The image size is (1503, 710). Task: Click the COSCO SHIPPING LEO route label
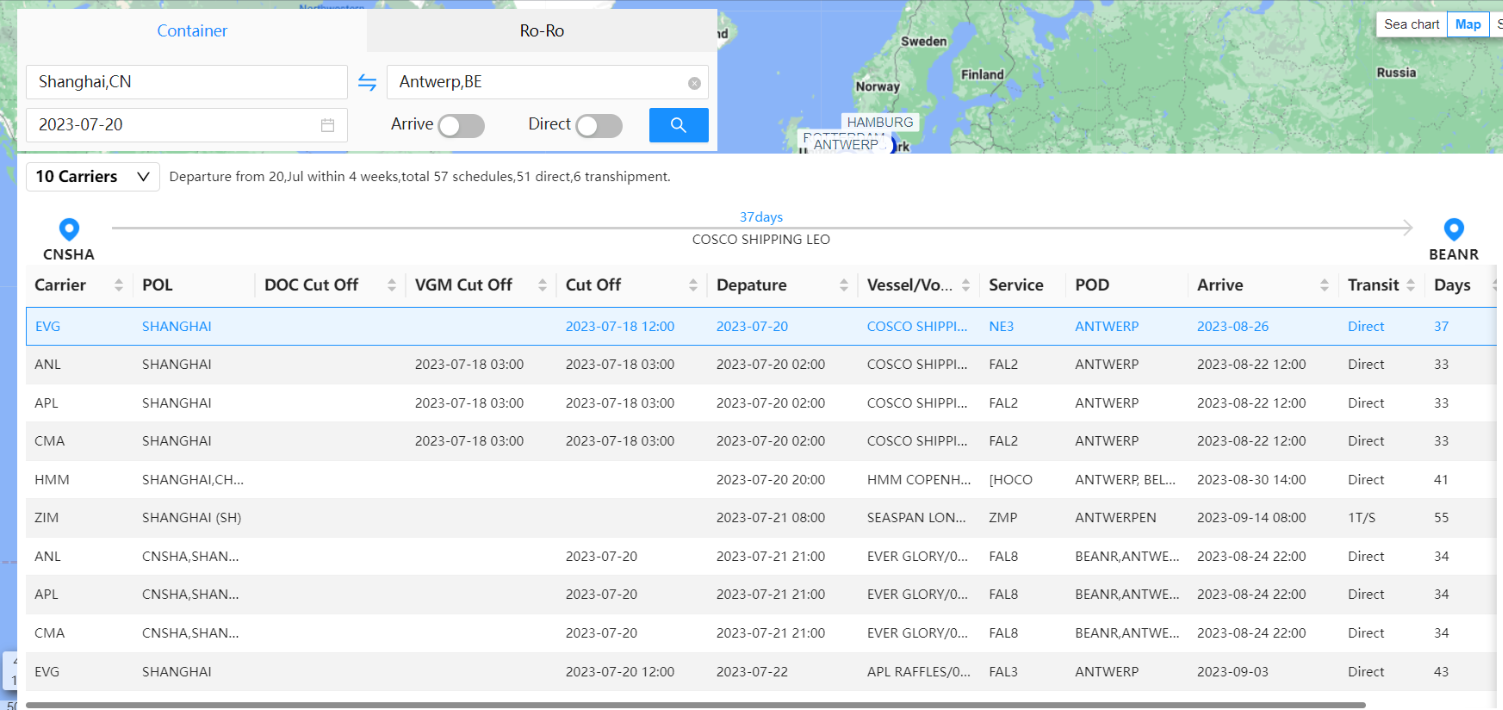pyautogui.click(x=761, y=240)
